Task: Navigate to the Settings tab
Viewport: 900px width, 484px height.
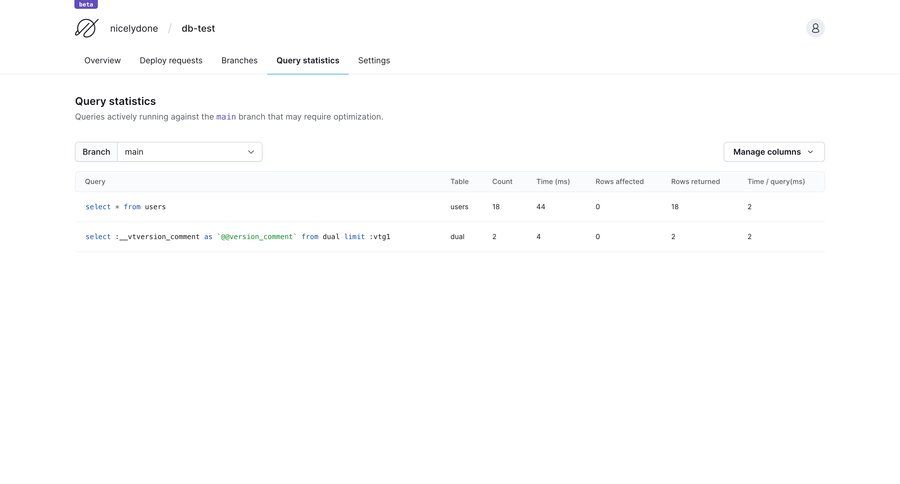Action: [374, 60]
